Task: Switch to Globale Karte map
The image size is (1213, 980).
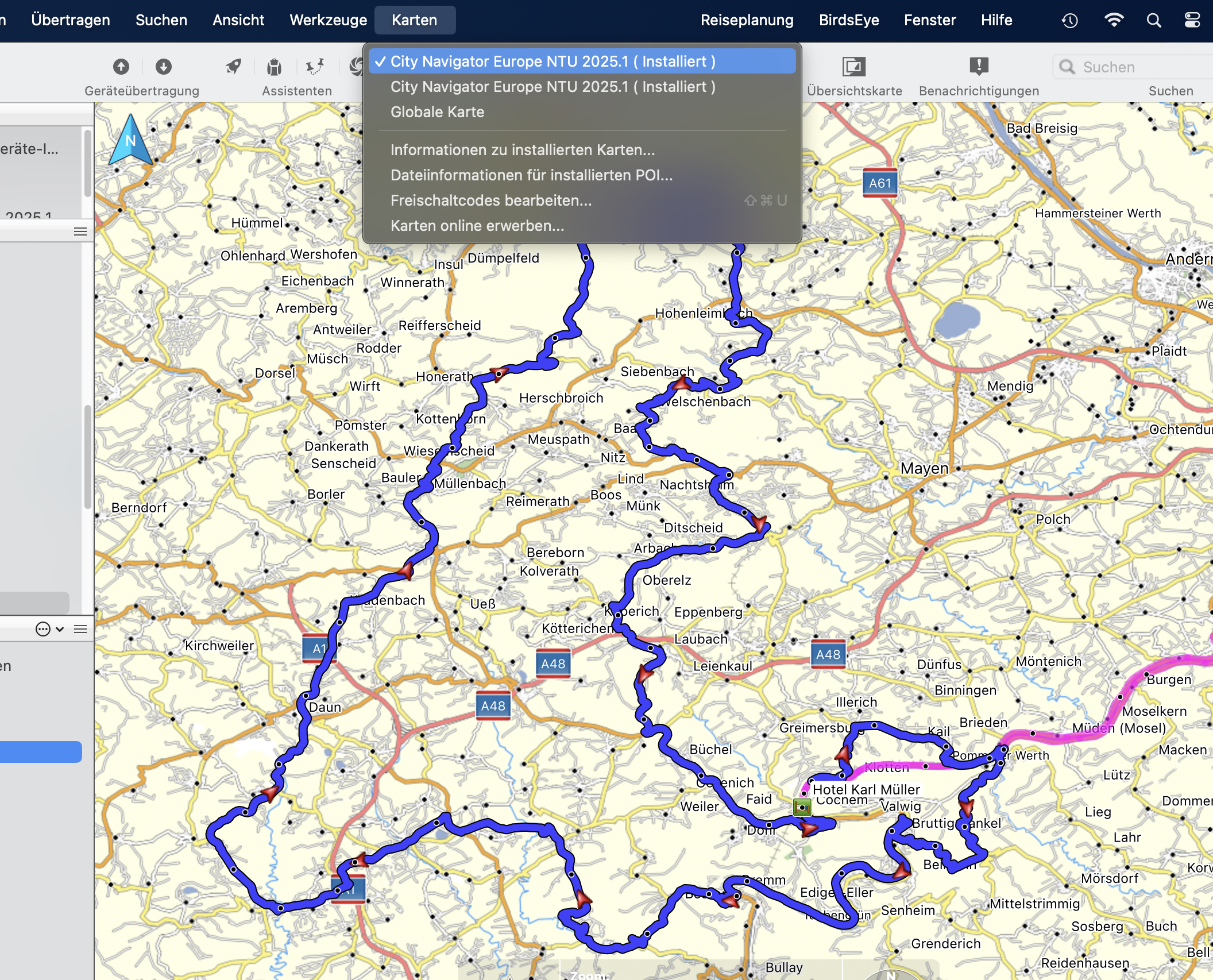Action: point(437,112)
